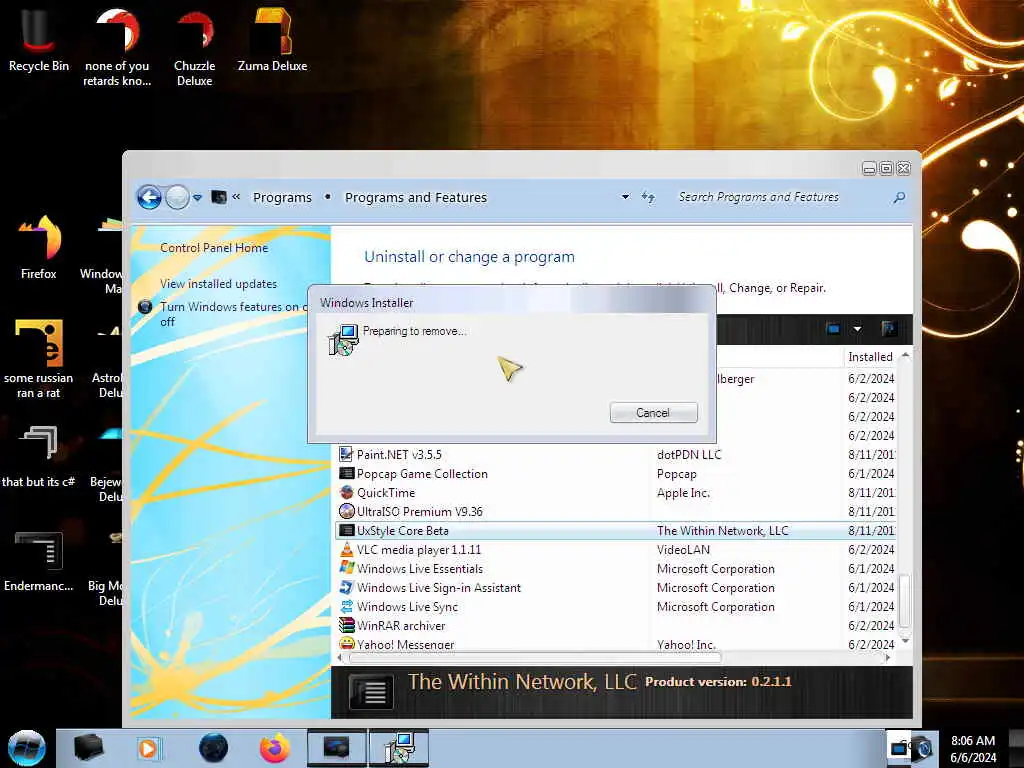Viewport: 1024px width, 768px height.
Task: Open Turn Windows features on or off
Action: 233,313
